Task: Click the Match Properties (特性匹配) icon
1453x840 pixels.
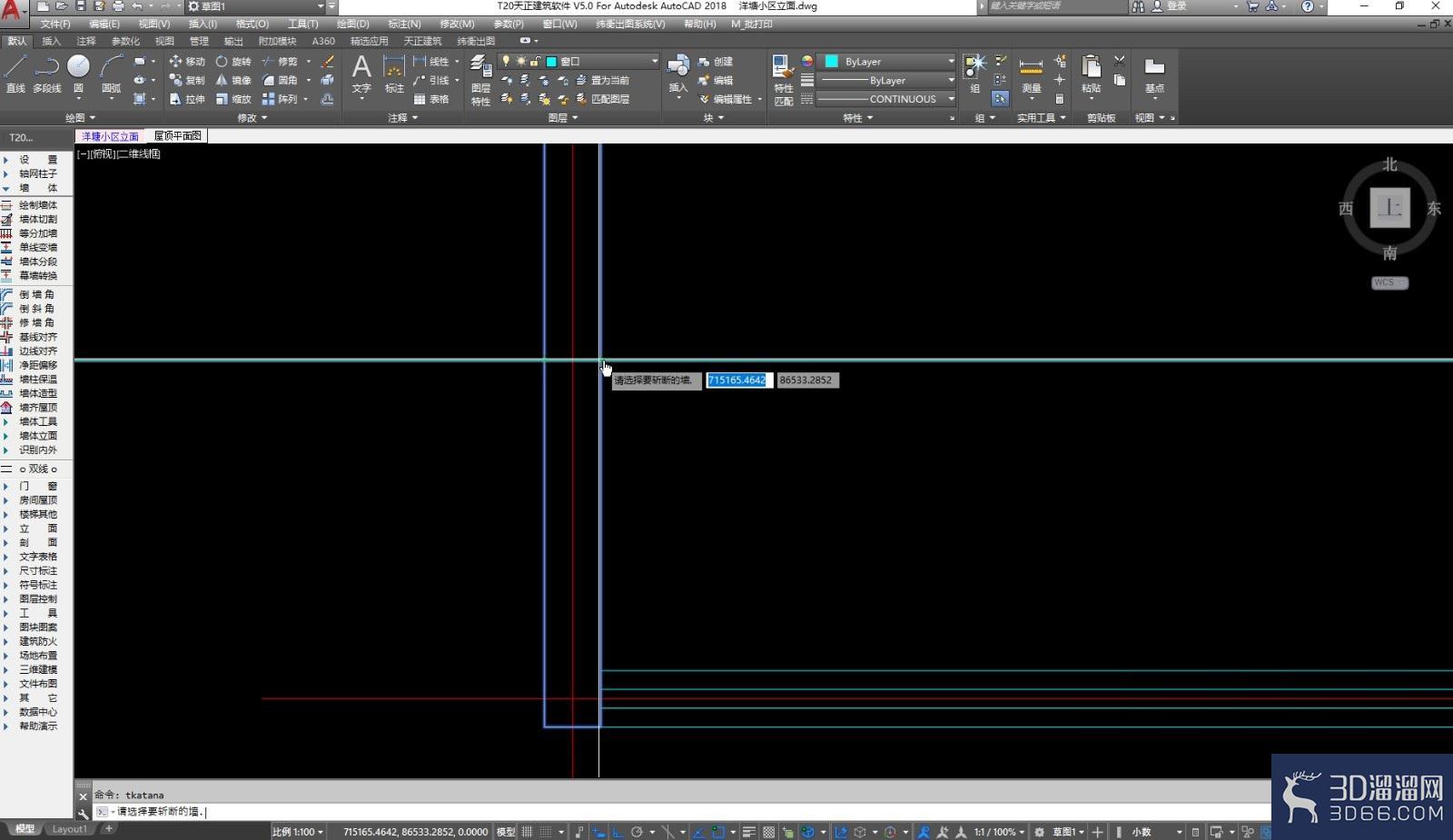Action: pos(783,80)
